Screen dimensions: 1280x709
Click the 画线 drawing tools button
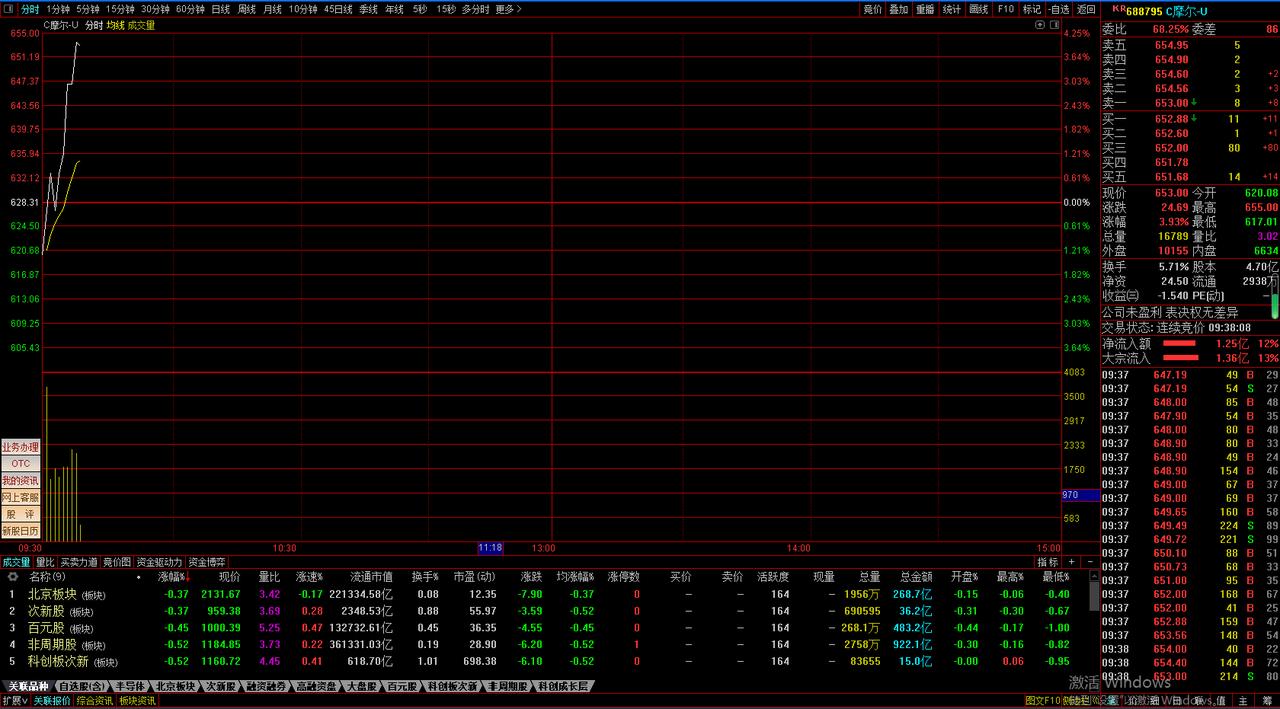[979, 9]
